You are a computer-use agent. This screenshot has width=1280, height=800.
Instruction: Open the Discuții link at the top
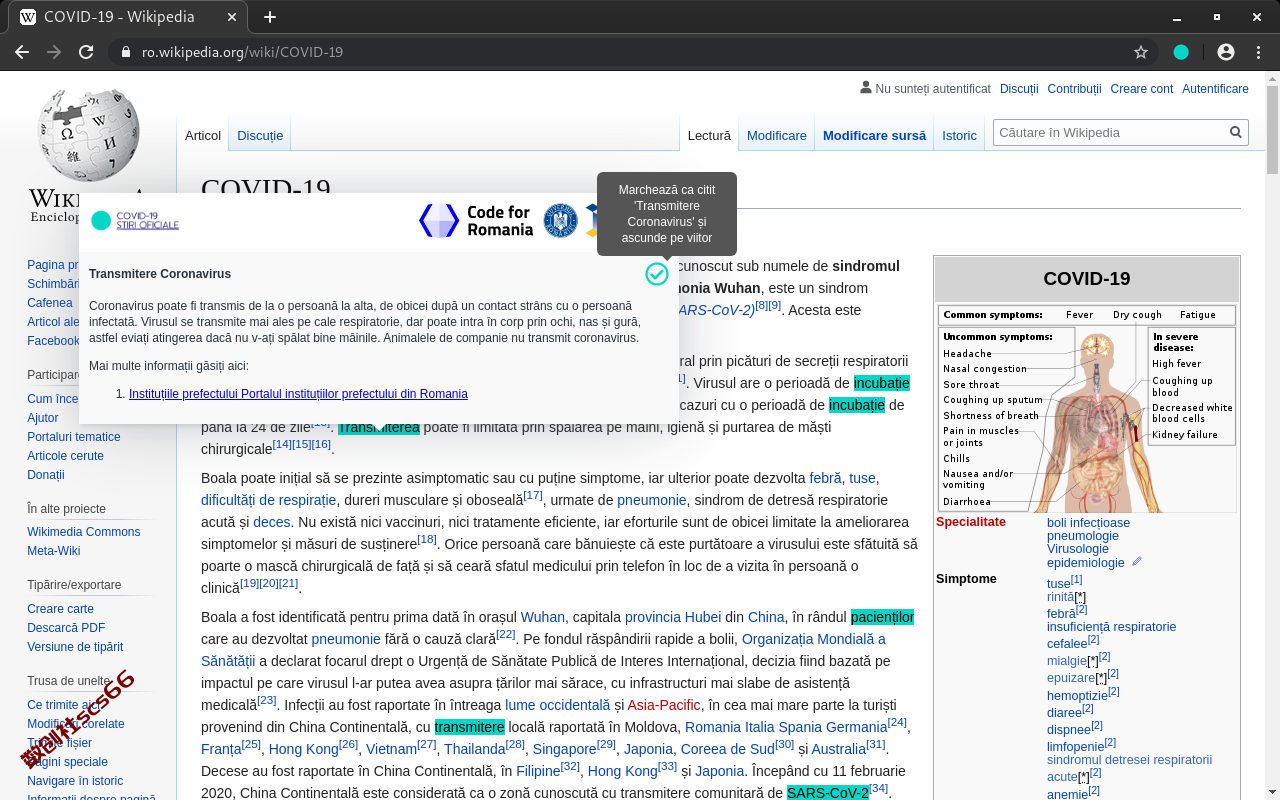(1019, 89)
